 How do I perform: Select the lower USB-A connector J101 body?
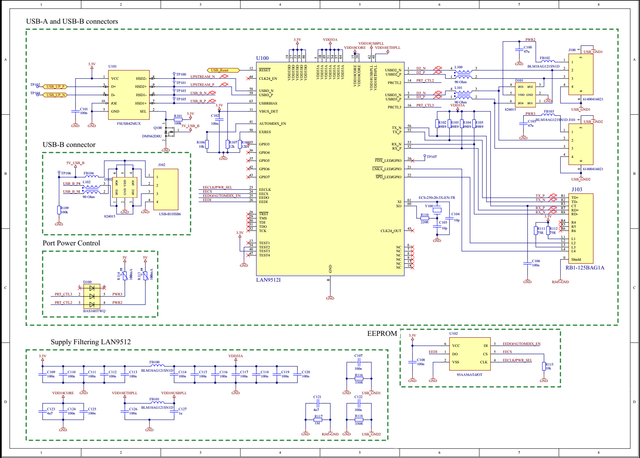[581, 144]
